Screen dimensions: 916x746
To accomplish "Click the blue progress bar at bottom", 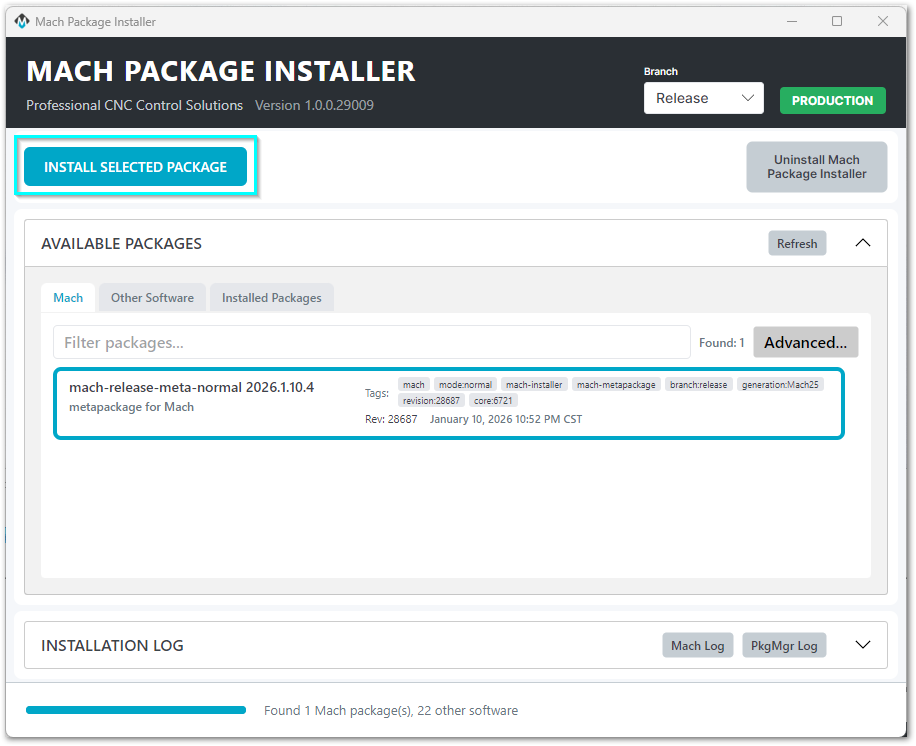I will click(x=136, y=710).
